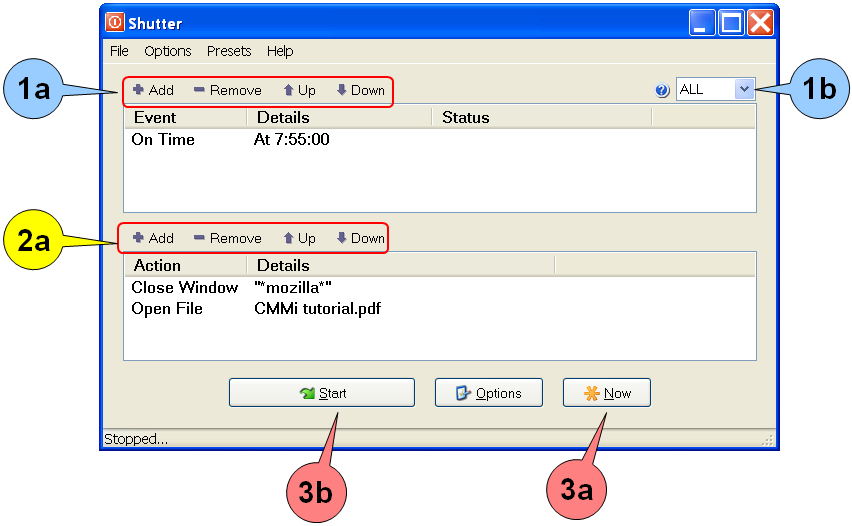The image size is (852, 526).
Task: Open the Presets menu
Action: 229,51
